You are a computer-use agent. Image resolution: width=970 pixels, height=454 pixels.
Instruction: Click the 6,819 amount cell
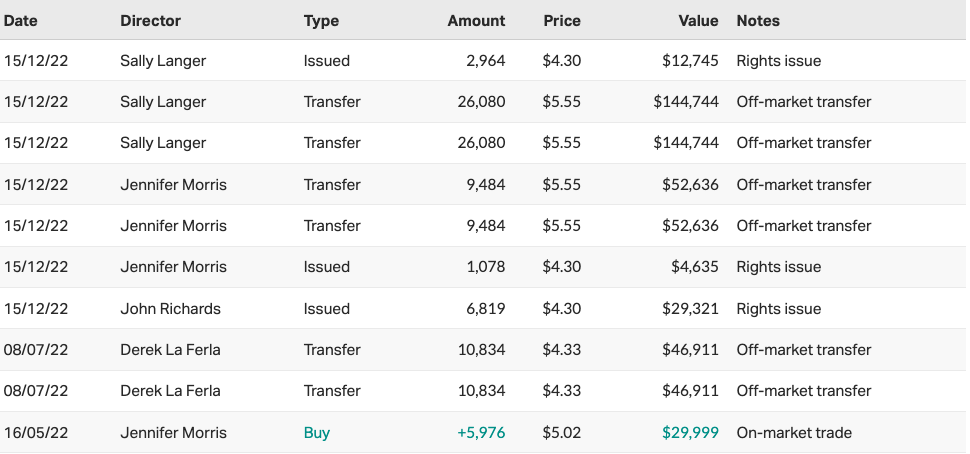click(485, 309)
